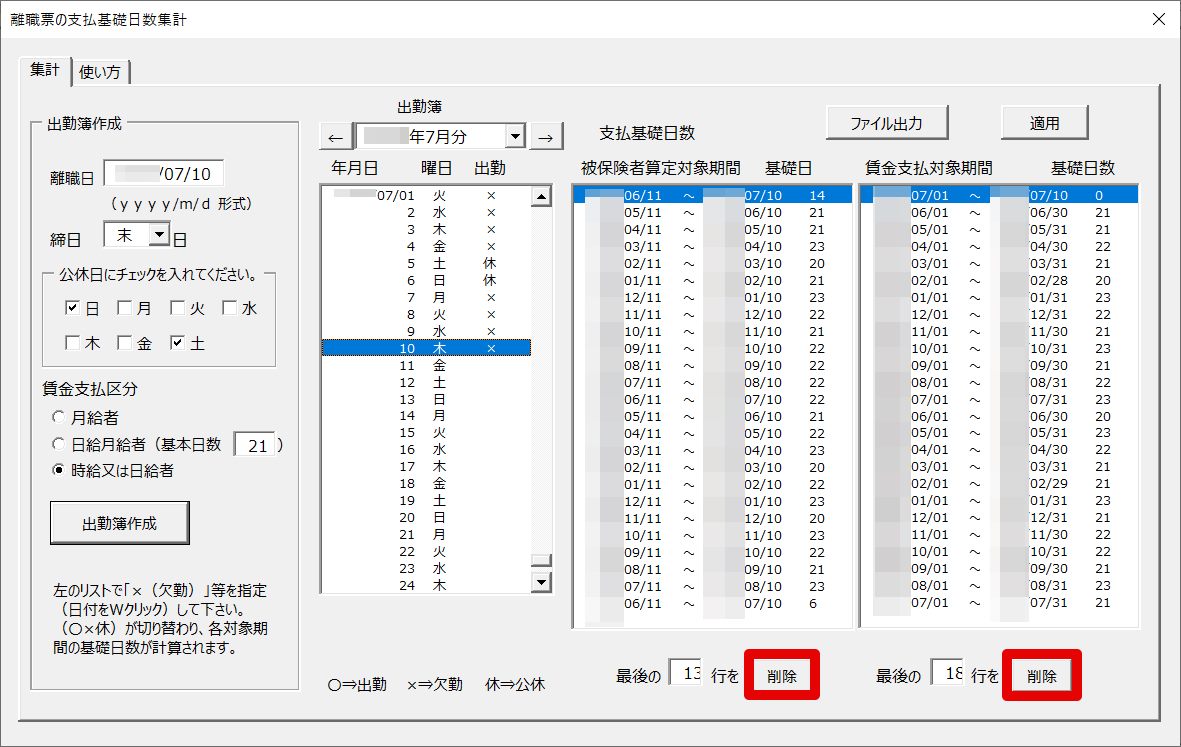Select period row 06/11 ～ 07/10 14
The height and width of the screenshot is (747, 1181).
(713, 196)
